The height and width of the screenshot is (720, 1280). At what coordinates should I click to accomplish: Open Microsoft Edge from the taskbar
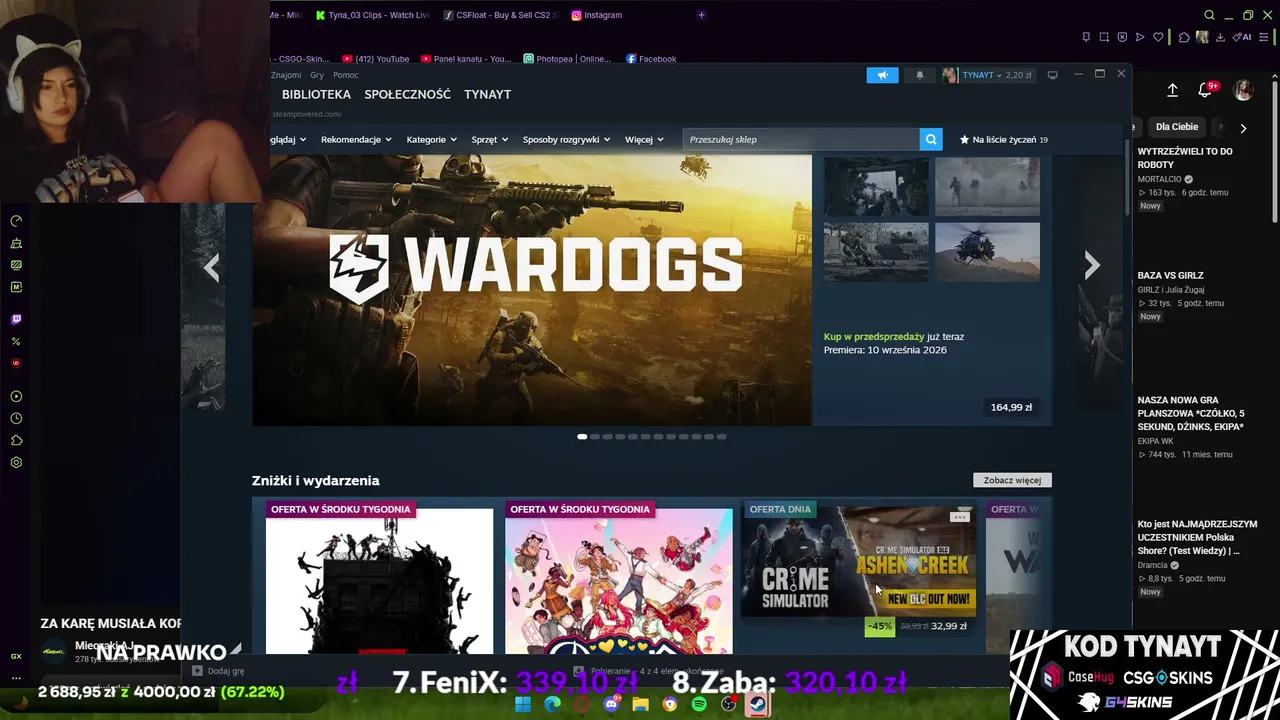552,704
